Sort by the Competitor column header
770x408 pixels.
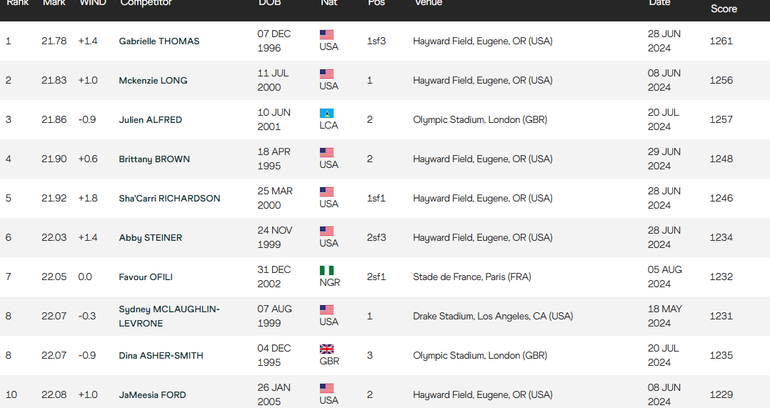[146, 4]
